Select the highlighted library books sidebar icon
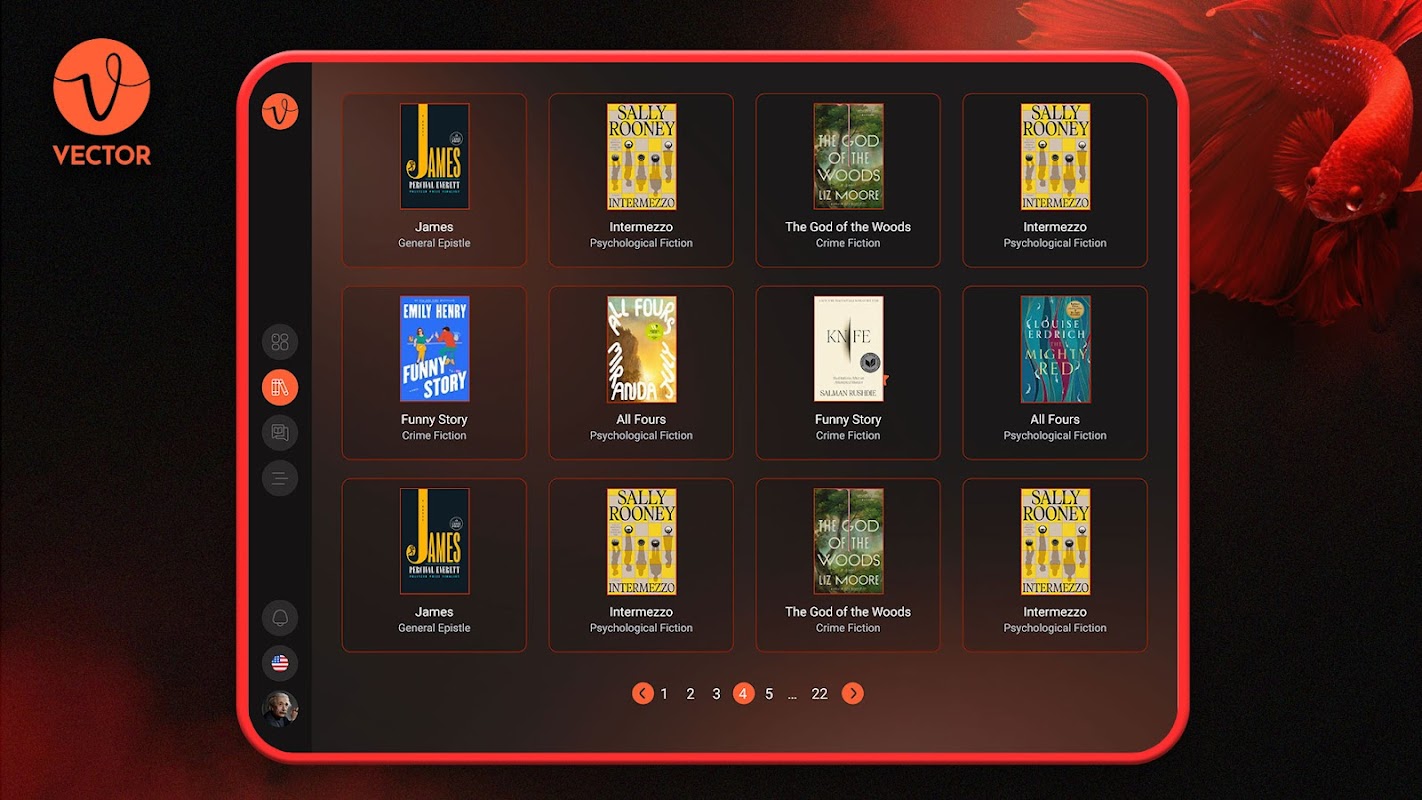This screenshot has height=800, width=1422. tap(280, 387)
